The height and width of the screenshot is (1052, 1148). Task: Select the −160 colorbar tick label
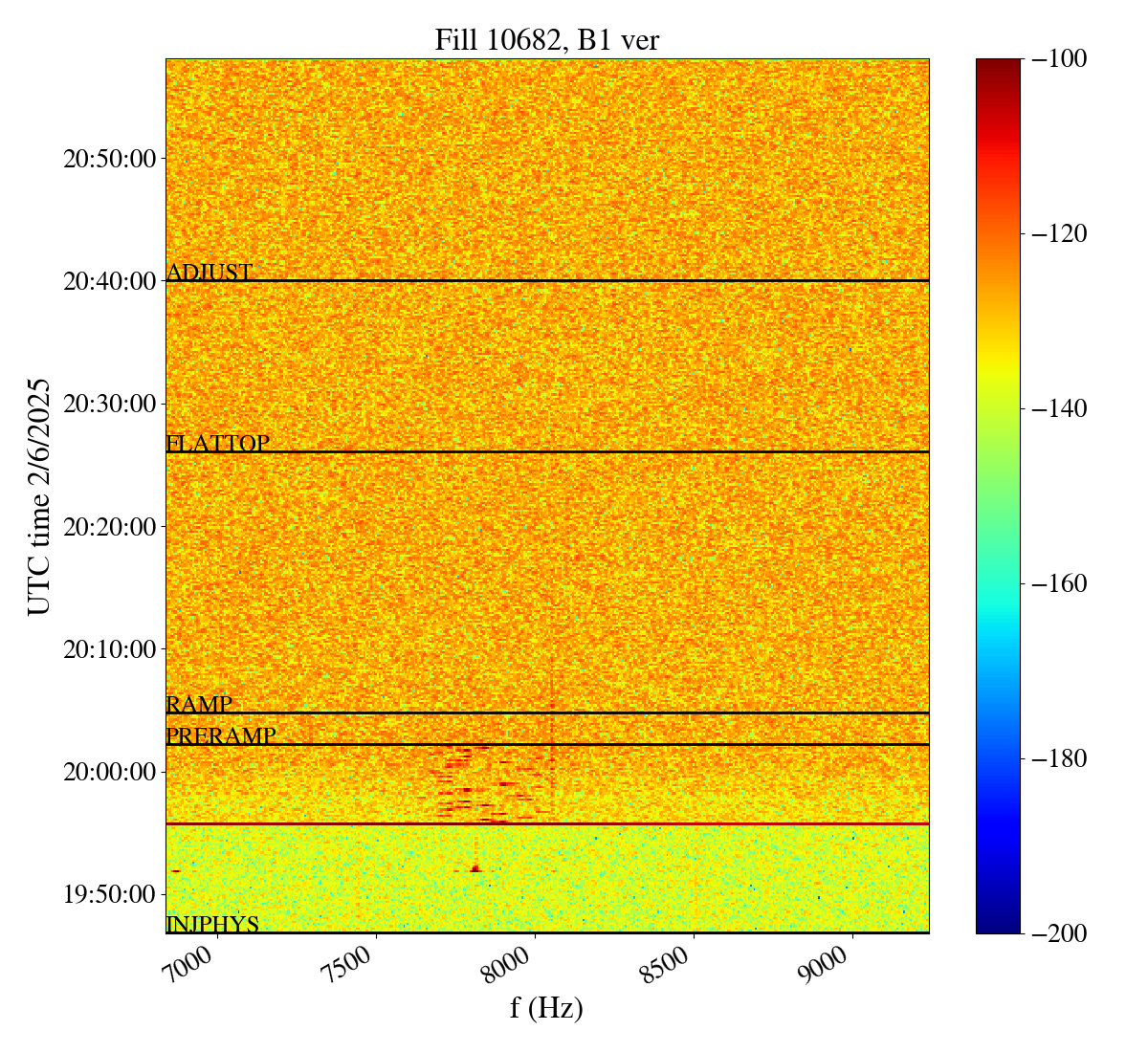[x=1055, y=583]
